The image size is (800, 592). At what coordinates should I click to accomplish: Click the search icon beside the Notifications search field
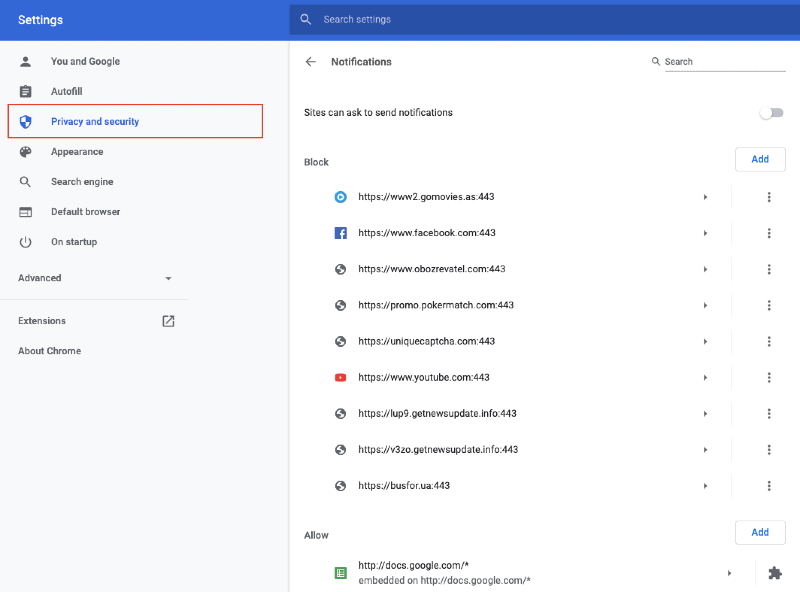point(656,61)
